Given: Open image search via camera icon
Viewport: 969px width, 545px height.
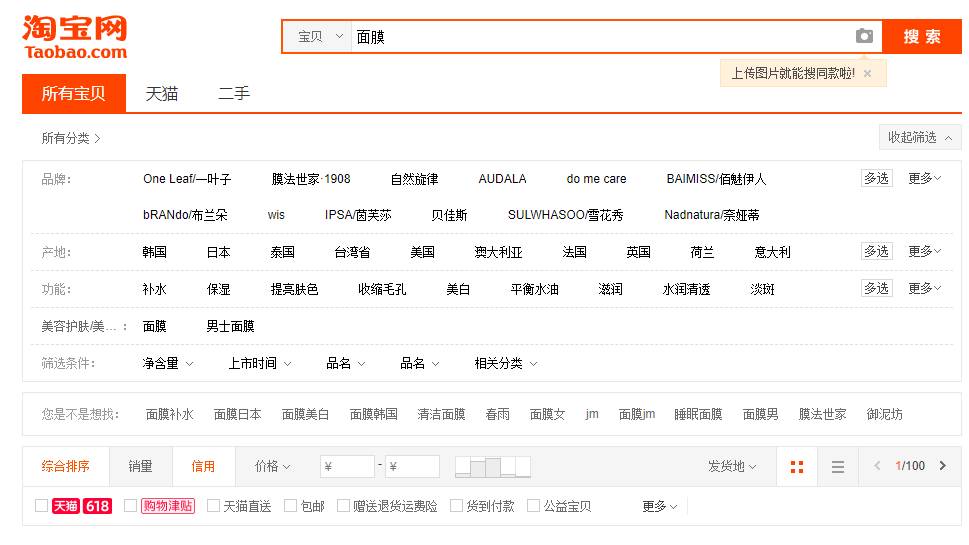Looking at the screenshot, I should tap(864, 36).
